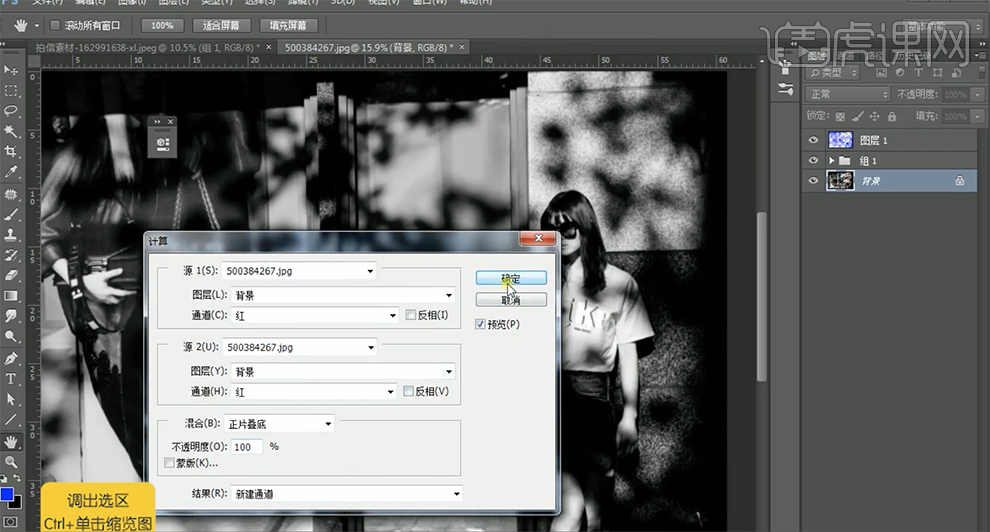This screenshot has height=532, width=990.
Task: Filter layers by shape layer icon
Action: (x=938, y=73)
